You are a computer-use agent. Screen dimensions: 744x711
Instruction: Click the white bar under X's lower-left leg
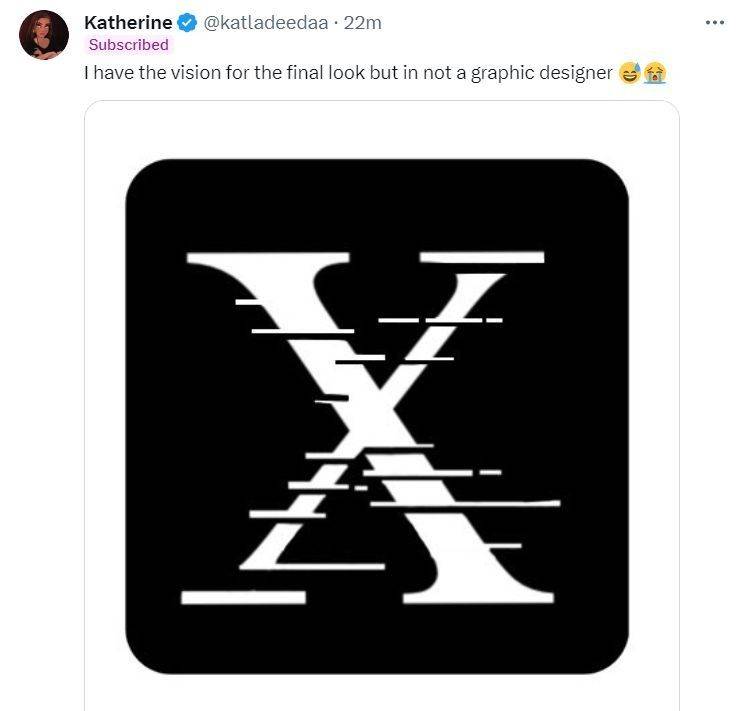tap(243, 597)
